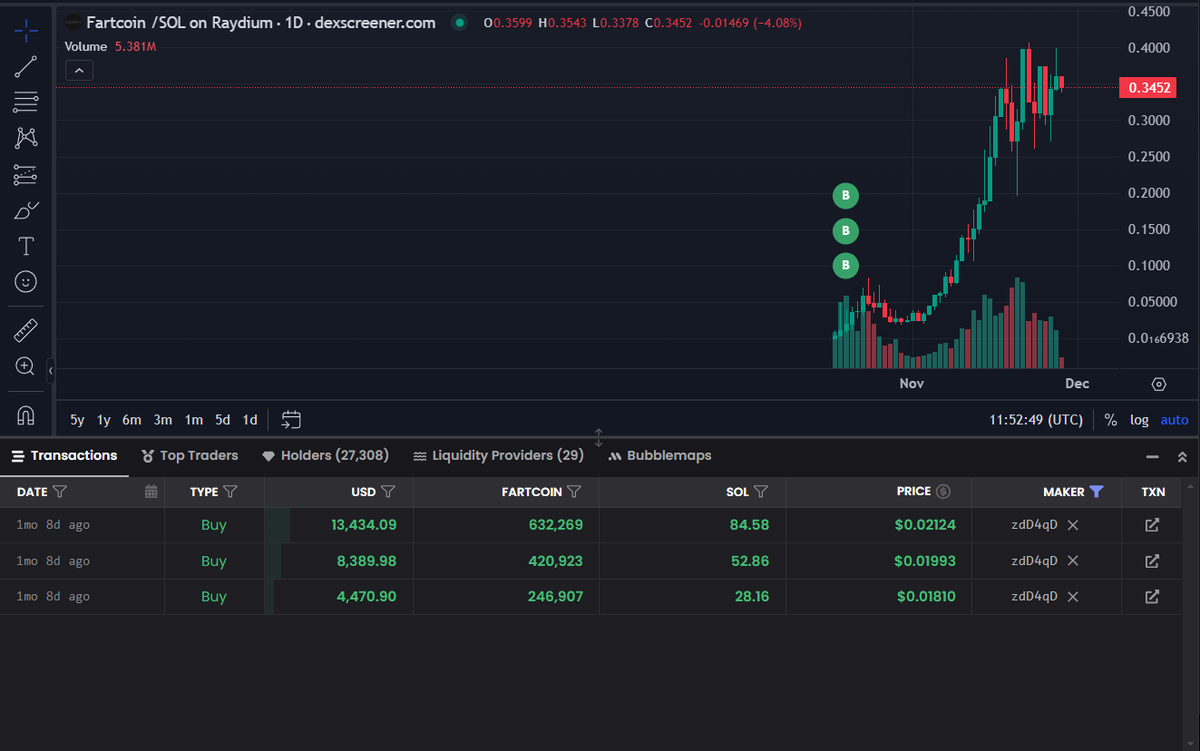The image size is (1200, 751).
Task: Select the crosshair cursor tool
Action: (x=26, y=29)
